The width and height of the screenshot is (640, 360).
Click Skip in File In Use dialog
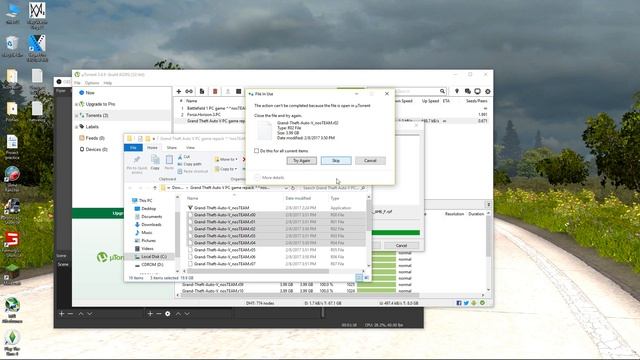click(336, 160)
